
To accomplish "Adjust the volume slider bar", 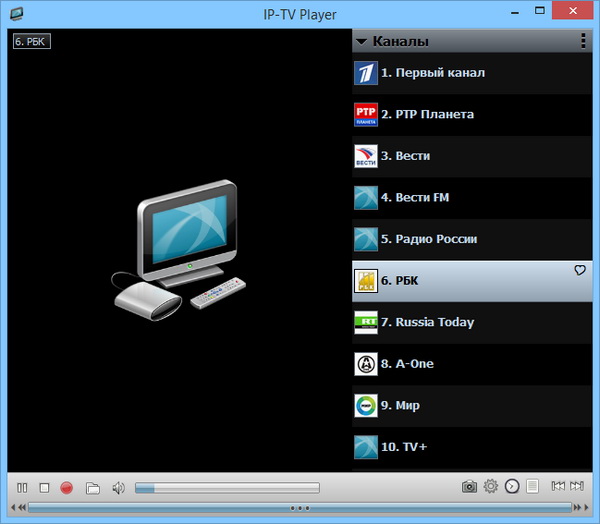I will [227, 487].
